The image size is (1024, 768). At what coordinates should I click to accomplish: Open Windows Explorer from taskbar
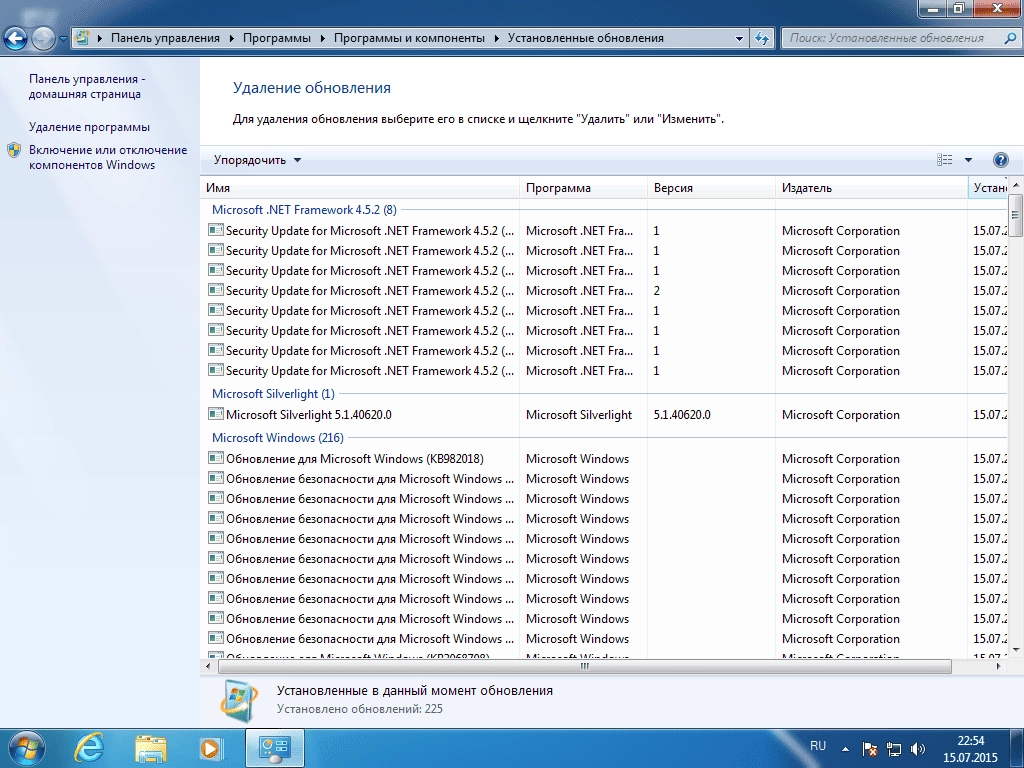pyautogui.click(x=151, y=748)
